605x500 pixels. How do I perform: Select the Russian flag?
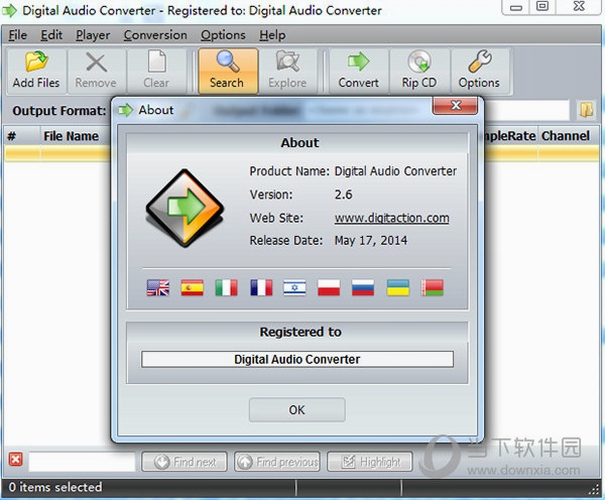[x=363, y=288]
